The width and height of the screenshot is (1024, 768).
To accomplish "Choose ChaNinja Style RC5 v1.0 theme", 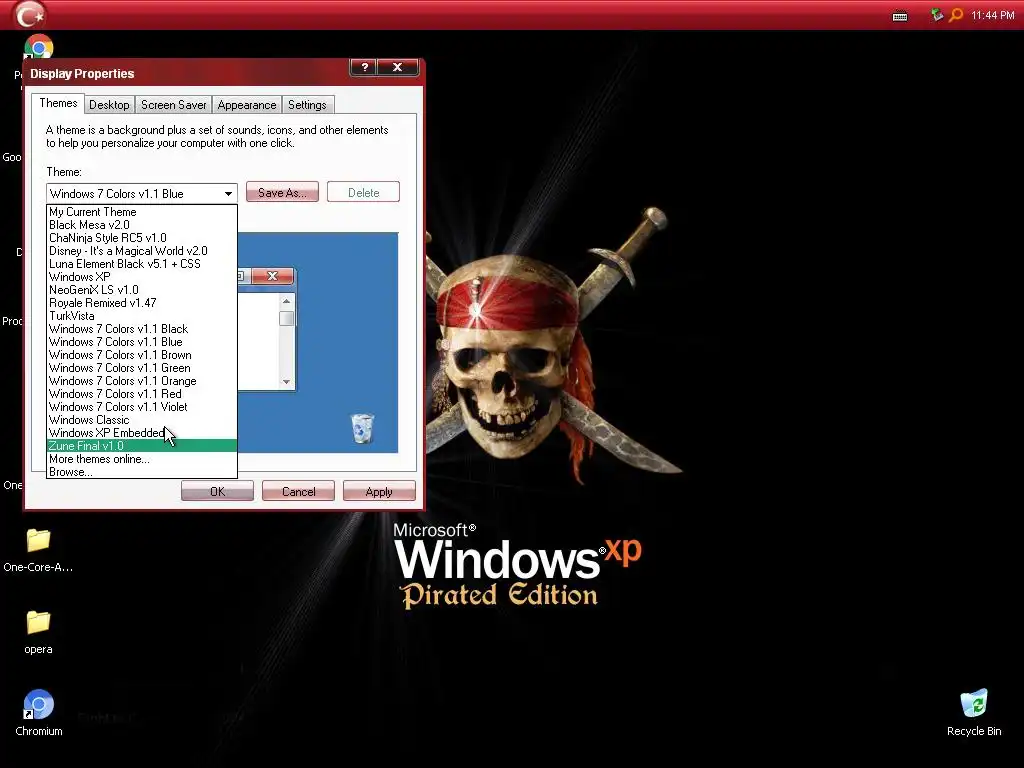I will point(142,238).
